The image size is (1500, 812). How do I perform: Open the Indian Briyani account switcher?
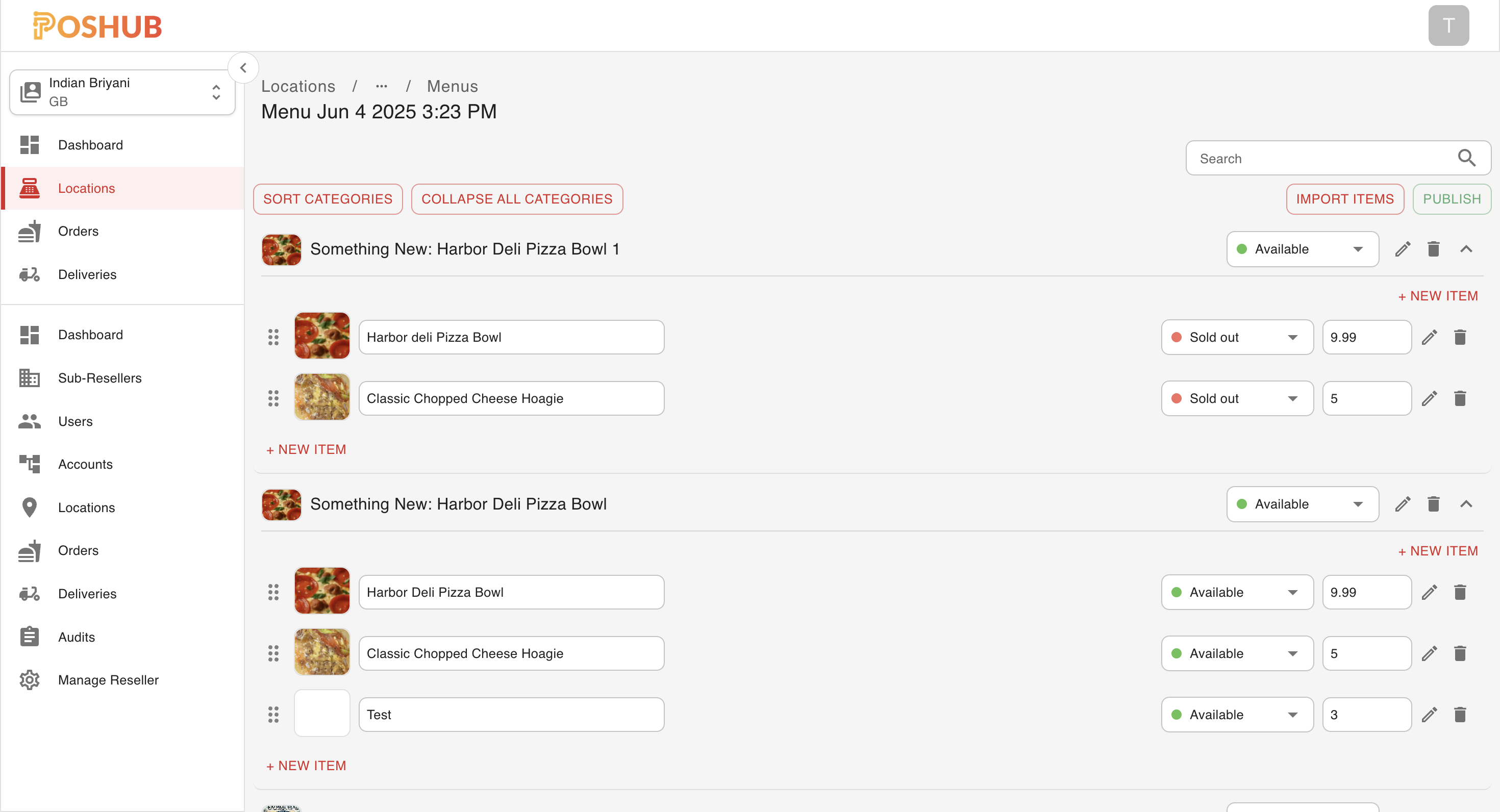click(122, 92)
